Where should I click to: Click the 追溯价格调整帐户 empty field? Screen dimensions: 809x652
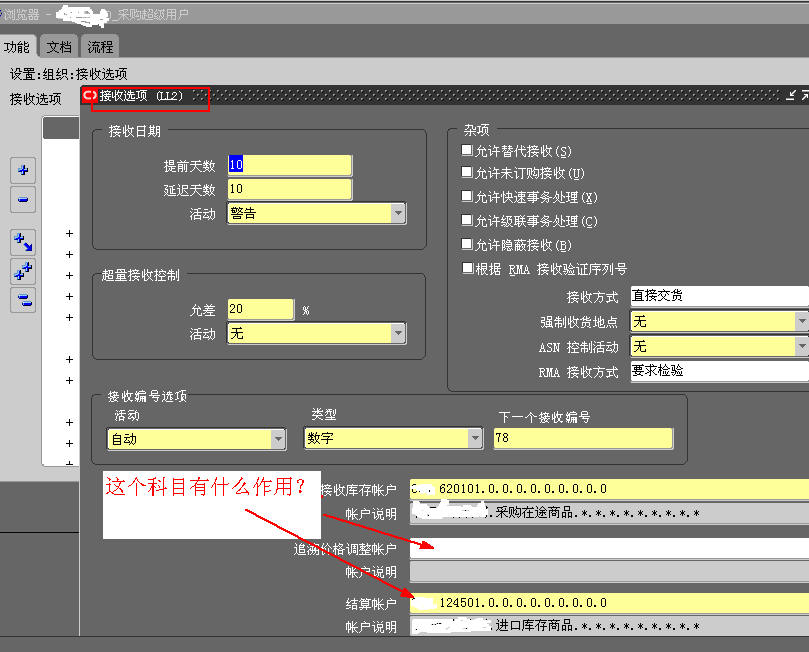pos(608,549)
